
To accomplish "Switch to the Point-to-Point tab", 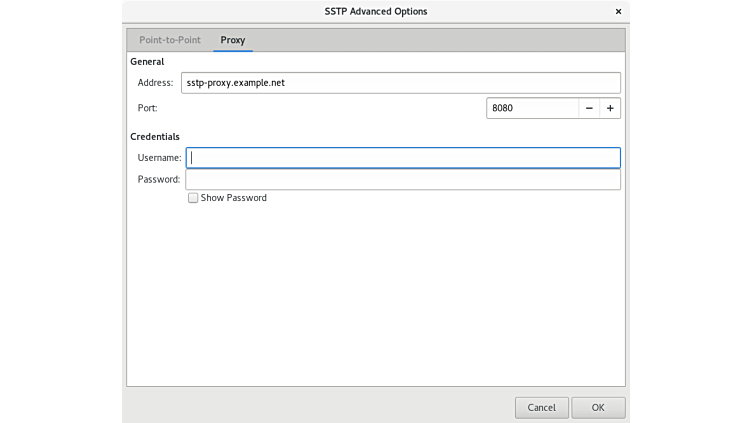I will [170, 40].
